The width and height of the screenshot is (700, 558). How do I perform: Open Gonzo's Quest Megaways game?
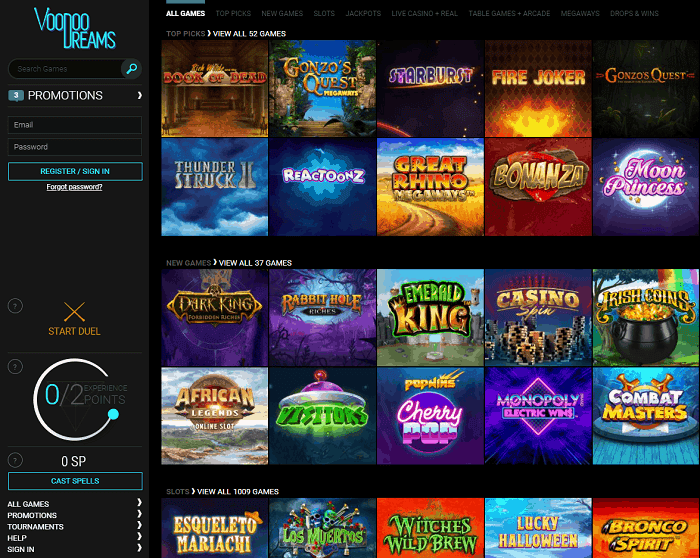pos(322,88)
